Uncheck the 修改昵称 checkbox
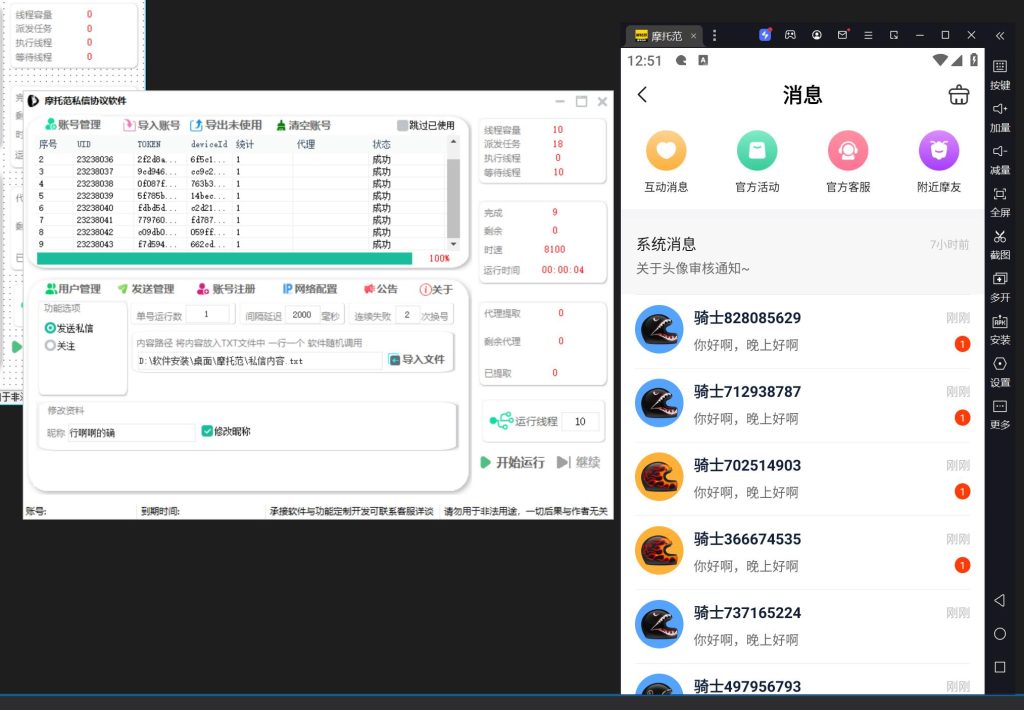This screenshot has width=1024, height=710. 207,432
